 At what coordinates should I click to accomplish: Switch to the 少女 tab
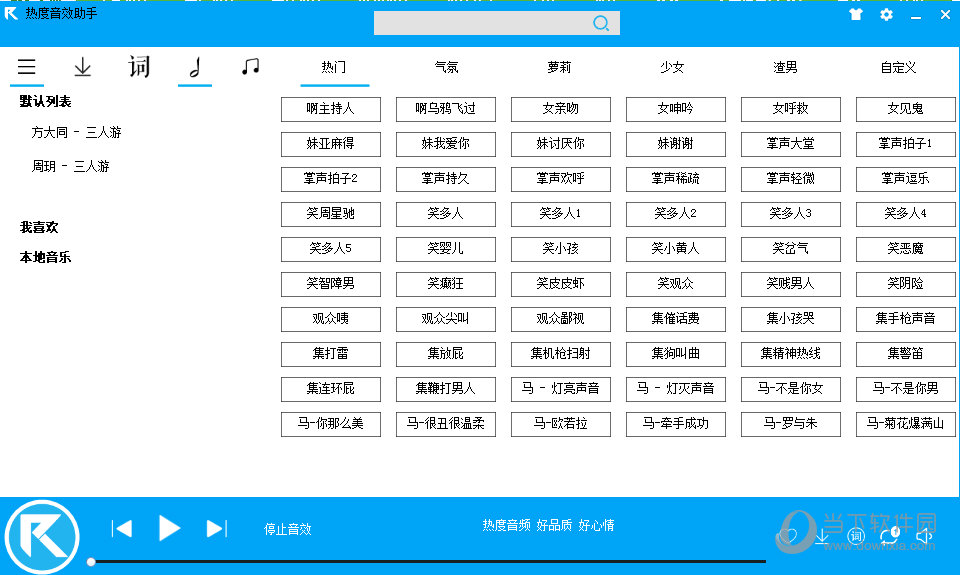(x=672, y=67)
